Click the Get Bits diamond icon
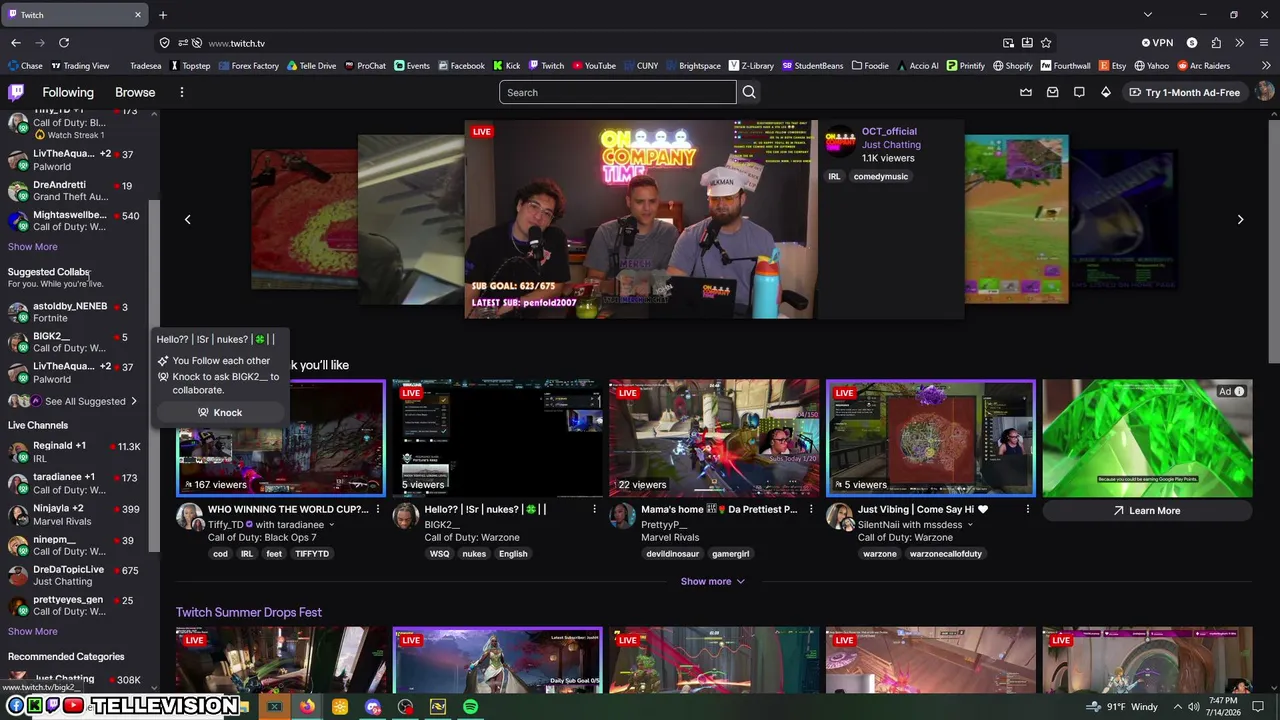 pyautogui.click(x=1106, y=92)
